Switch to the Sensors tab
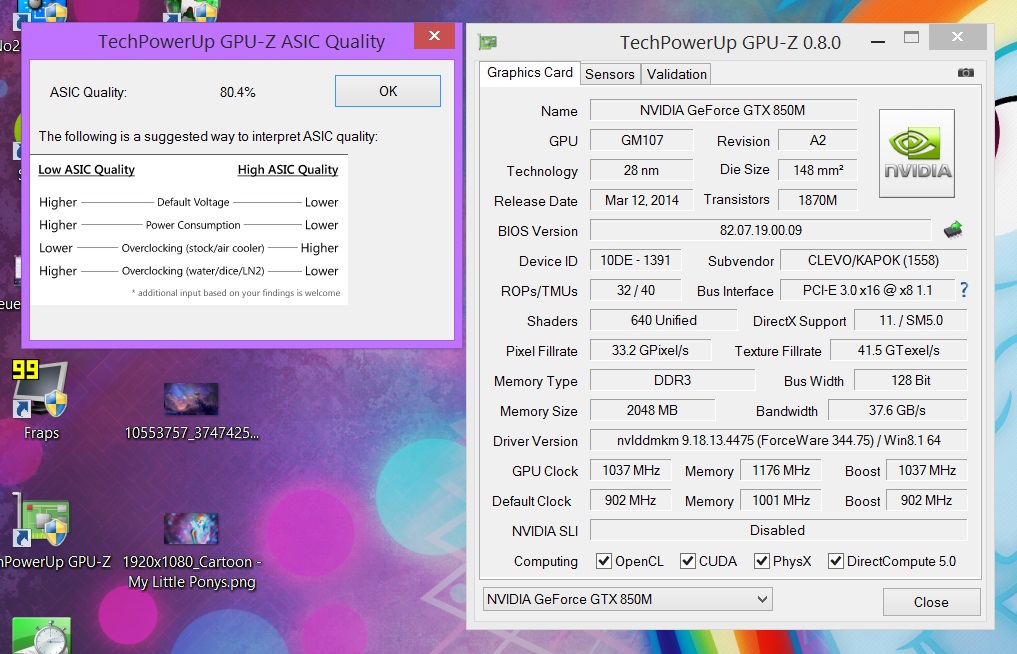 pos(610,74)
